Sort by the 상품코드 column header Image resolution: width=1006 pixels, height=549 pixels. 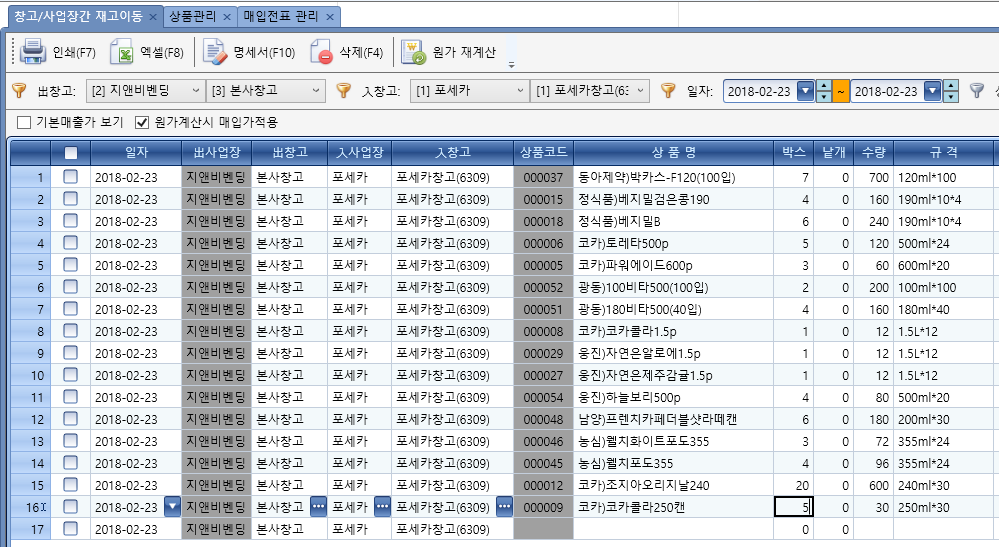543,153
